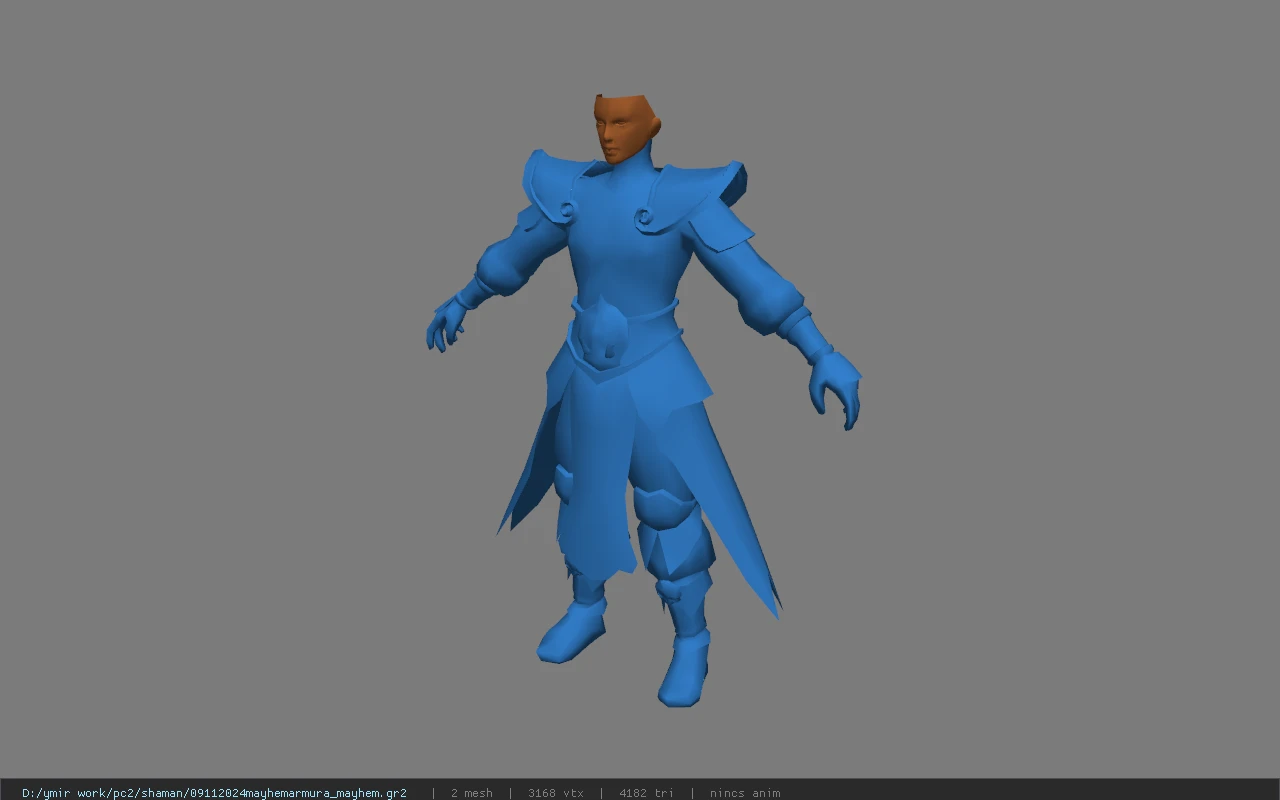Click the "4182 tri" triangle count
The height and width of the screenshot is (800, 1280).
coord(646,793)
